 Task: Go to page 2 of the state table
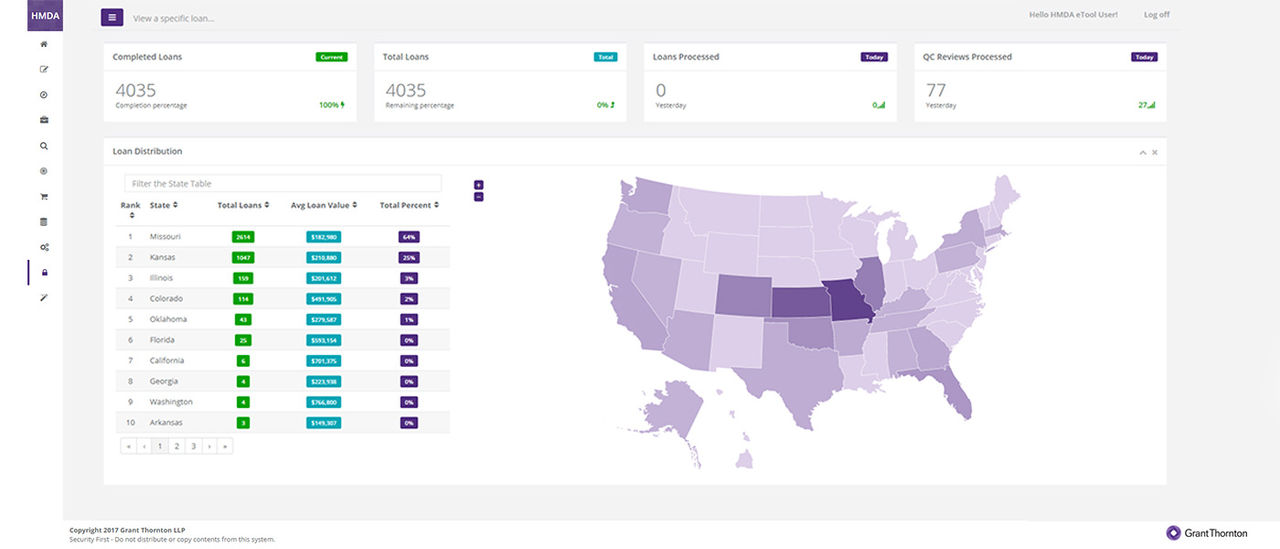click(175, 447)
